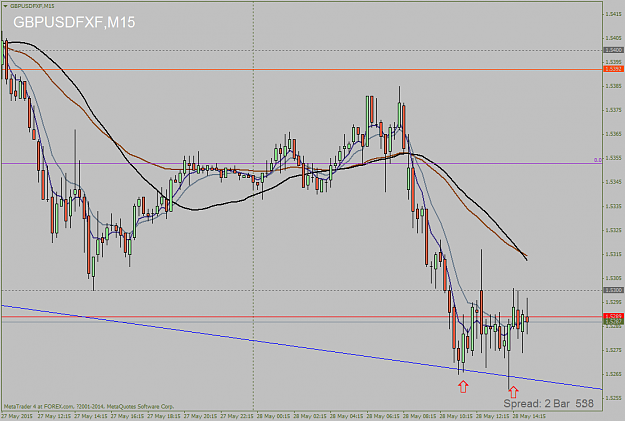
Task: Click the 27 May 18:15 time label
Action: coord(165,417)
